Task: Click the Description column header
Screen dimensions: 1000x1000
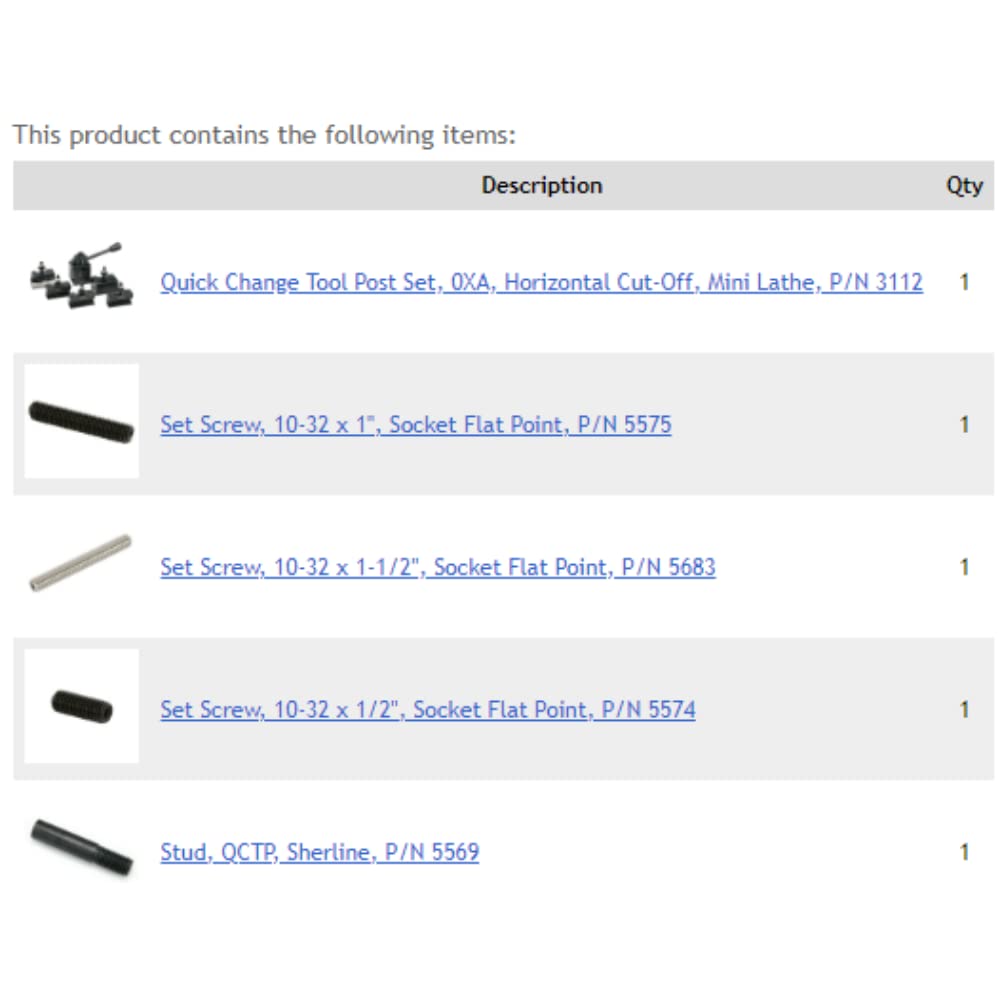Action: (x=541, y=186)
